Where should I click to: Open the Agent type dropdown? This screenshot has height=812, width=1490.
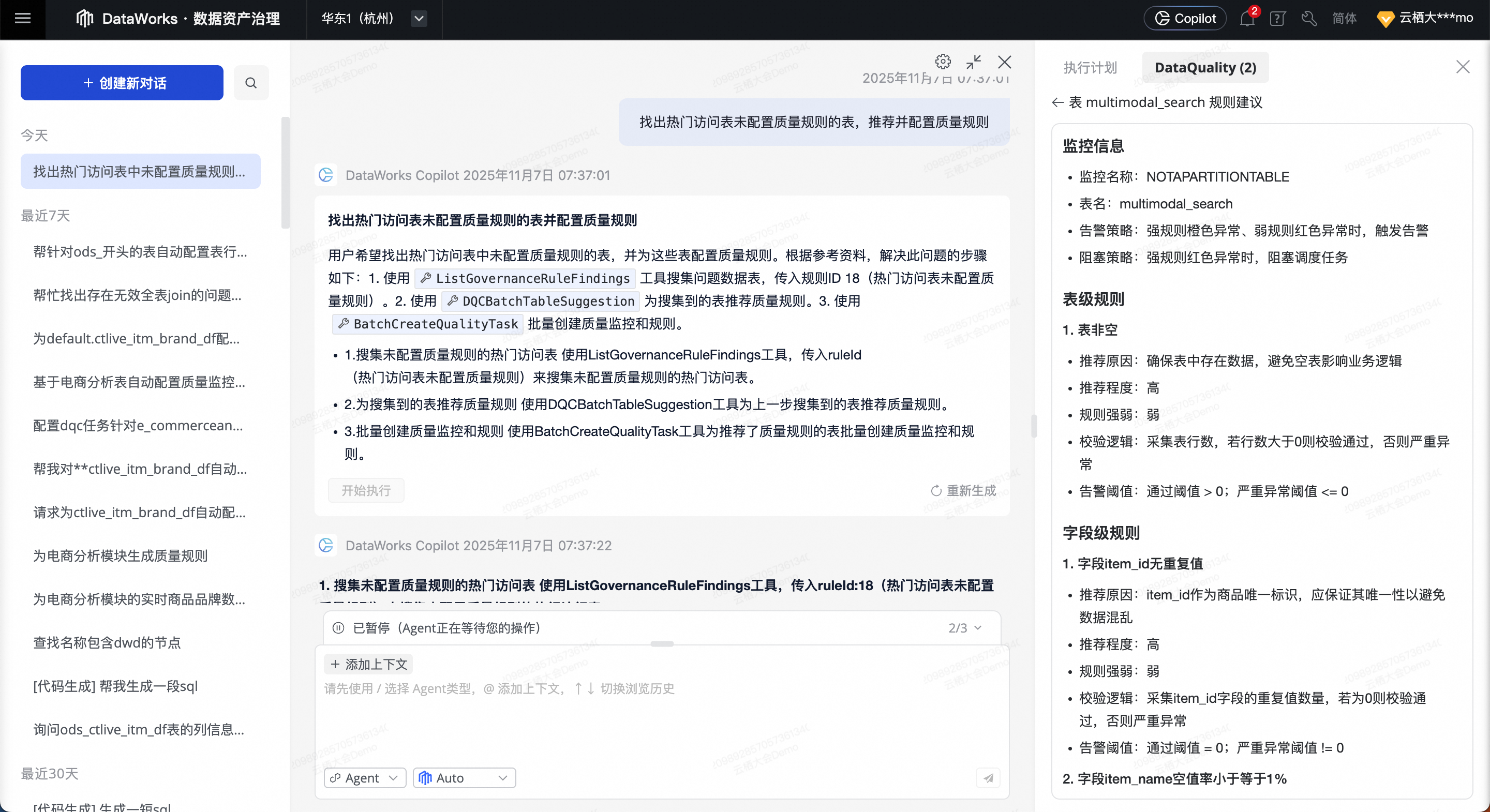click(364, 778)
